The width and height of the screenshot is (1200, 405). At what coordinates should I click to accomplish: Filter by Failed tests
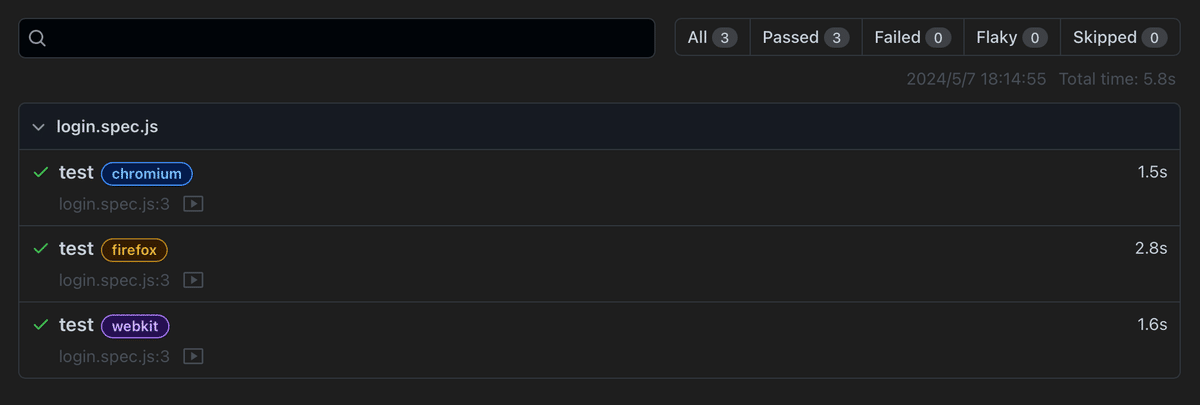[x=912, y=37]
